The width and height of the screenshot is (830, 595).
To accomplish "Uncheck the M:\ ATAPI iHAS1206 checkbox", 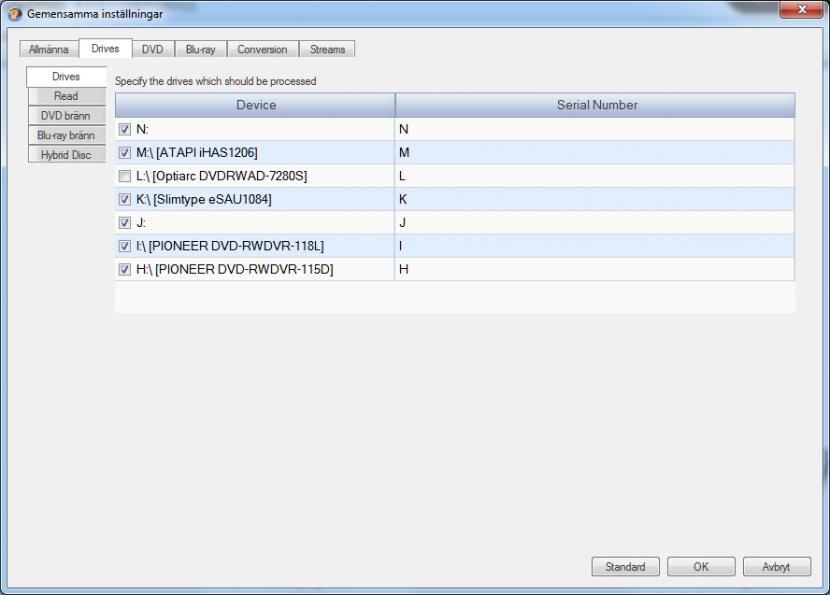I will [x=124, y=152].
